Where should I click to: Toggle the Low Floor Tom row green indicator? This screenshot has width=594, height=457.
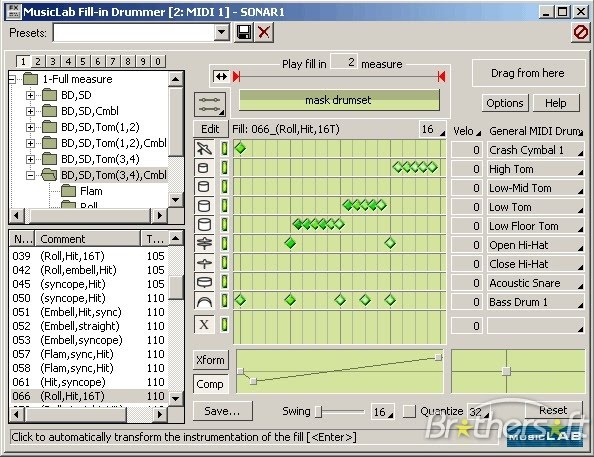[x=225, y=224]
